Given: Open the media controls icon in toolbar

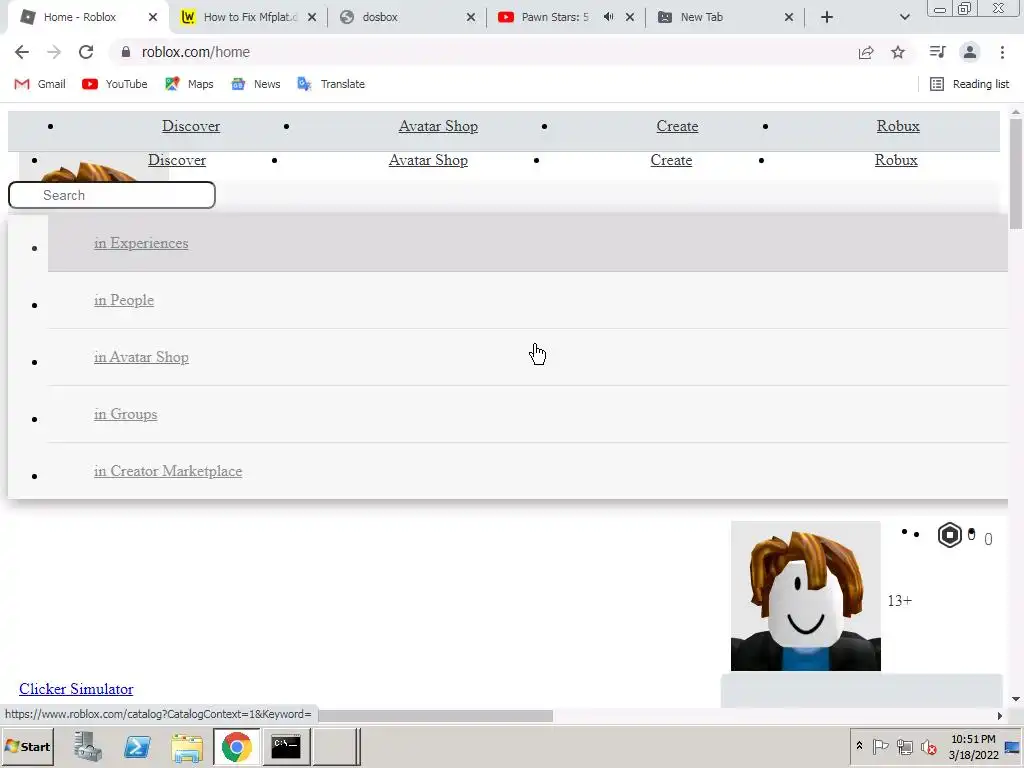Looking at the screenshot, I should point(937,52).
